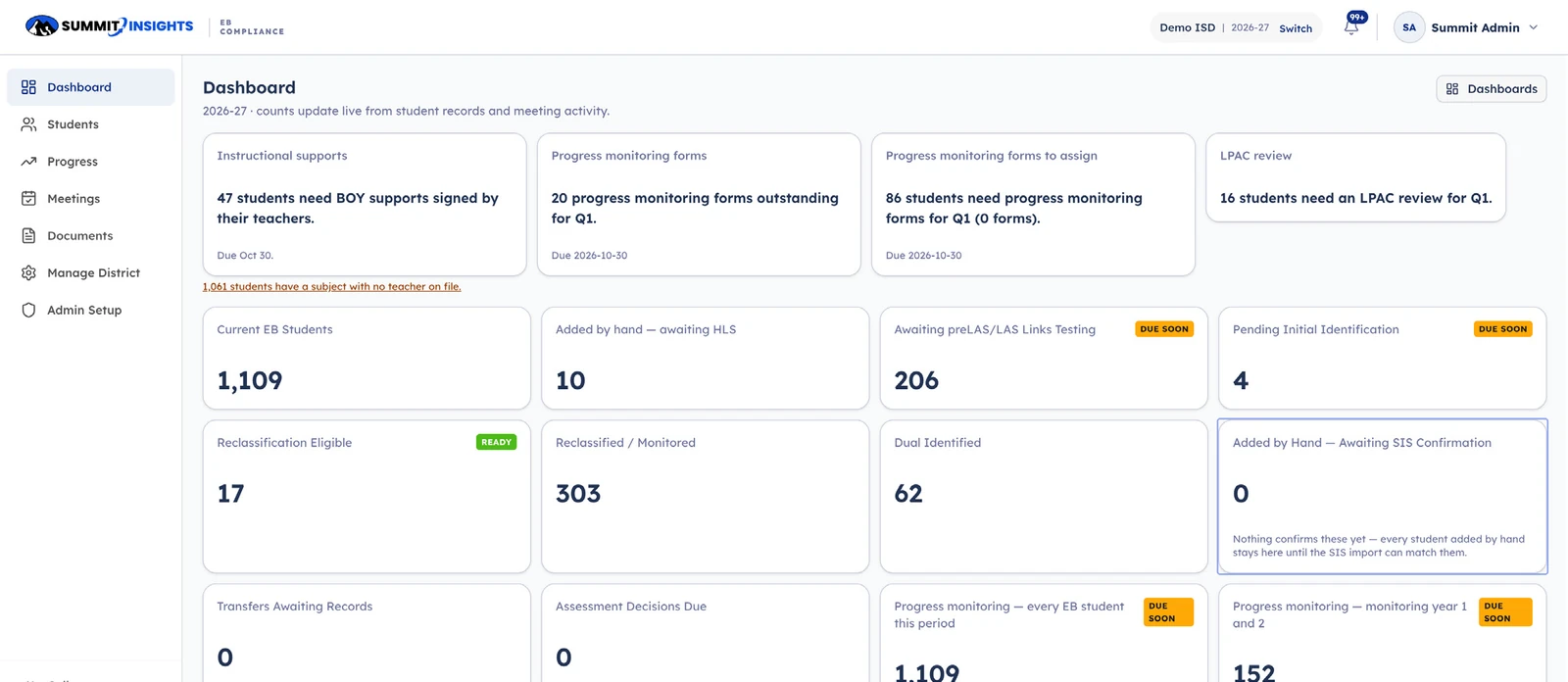Open the notifications bell
This screenshot has width=1568, height=682.
1351,27
